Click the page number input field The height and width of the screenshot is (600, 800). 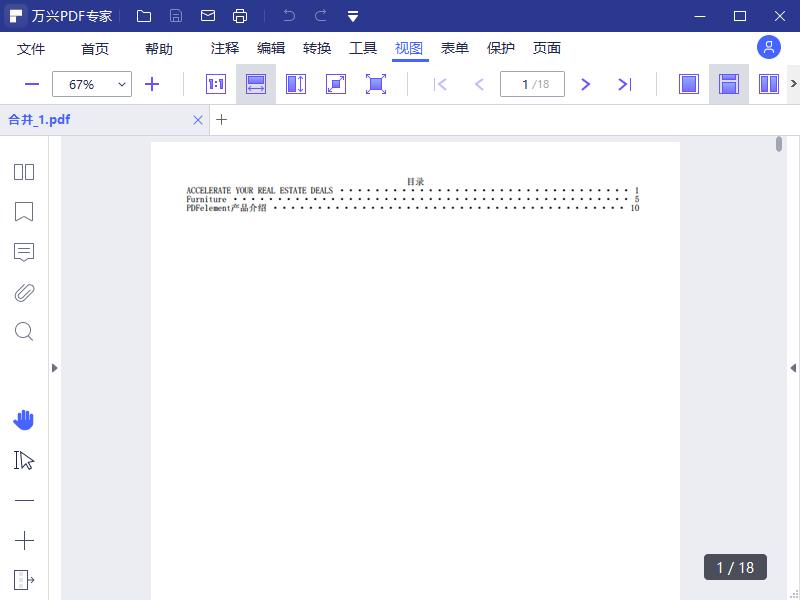[531, 84]
